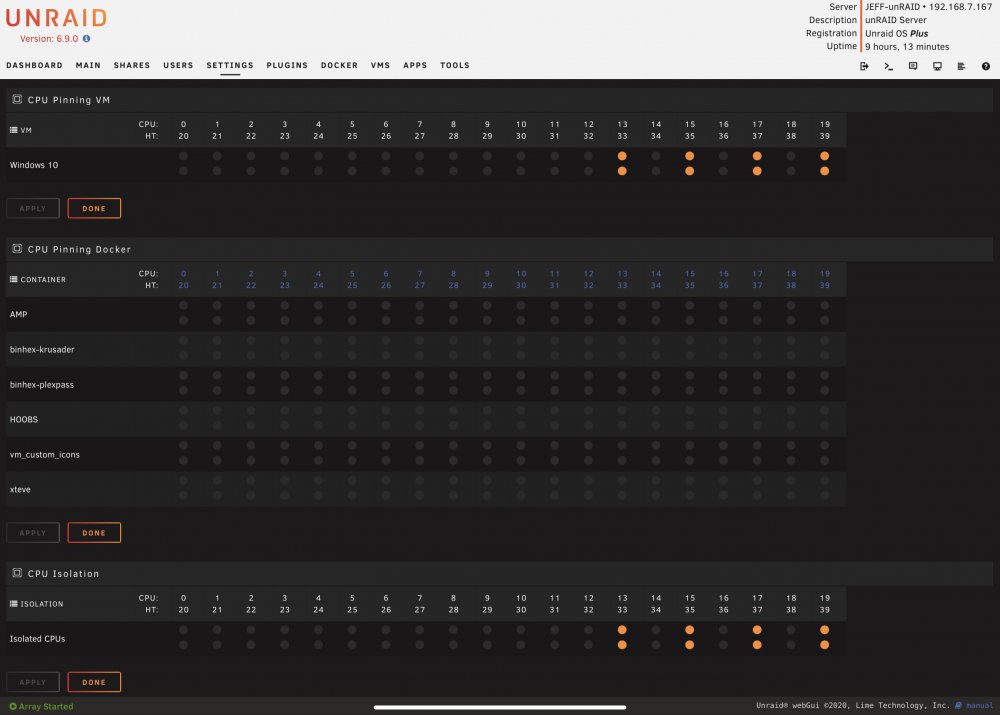Click the Array Started status icon
1000x715 pixels.
pos(13,706)
